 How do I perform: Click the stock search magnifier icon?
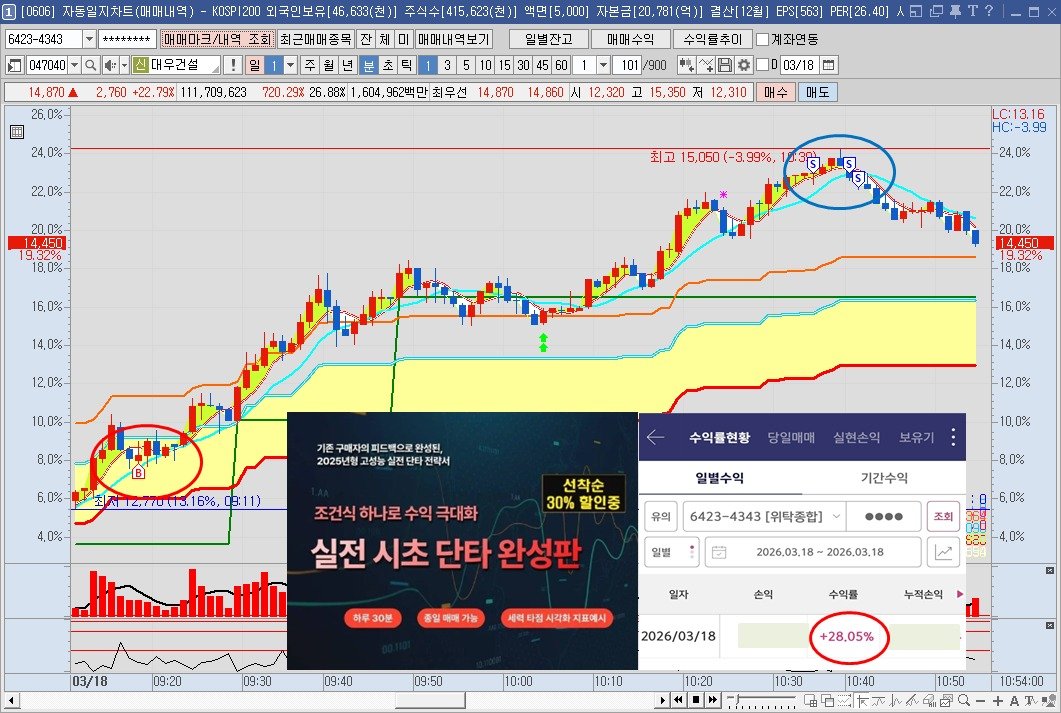tap(88, 65)
